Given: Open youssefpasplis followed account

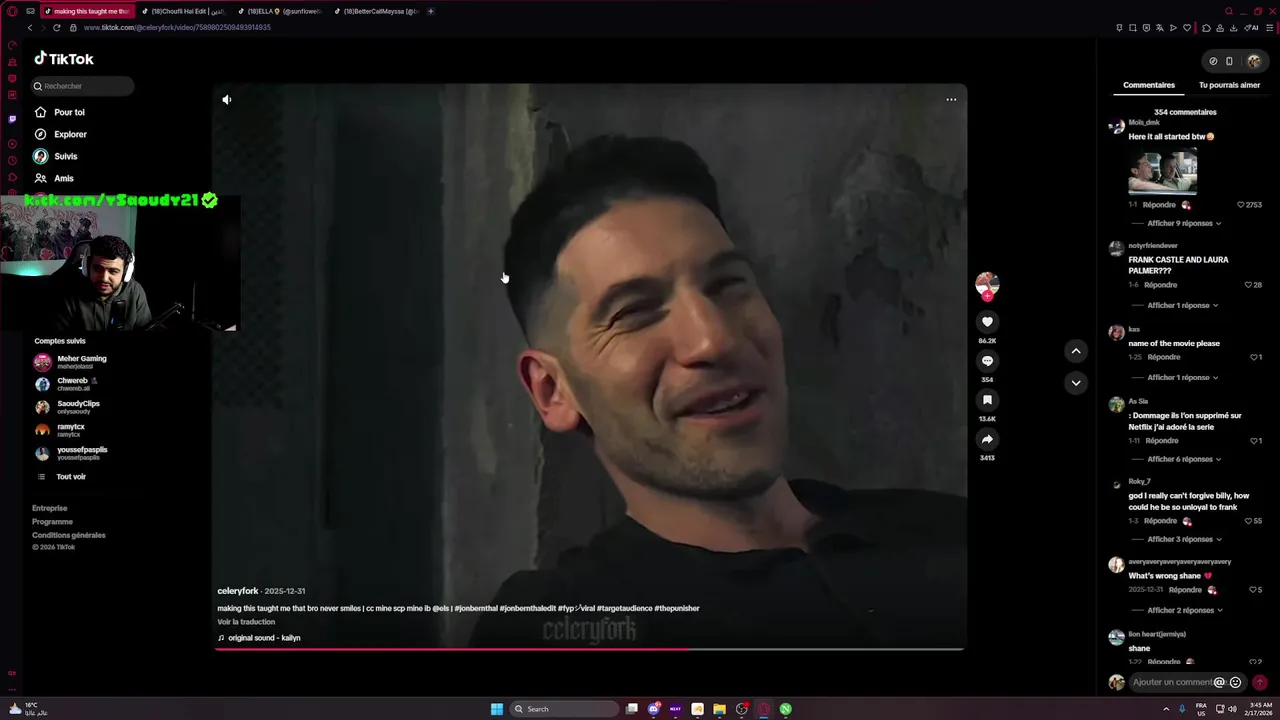Looking at the screenshot, I should coord(72,453).
